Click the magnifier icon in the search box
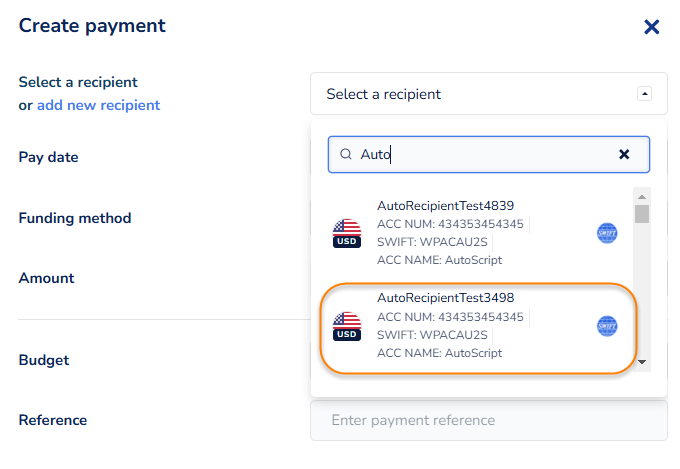The height and width of the screenshot is (469, 680). coord(346,155)
